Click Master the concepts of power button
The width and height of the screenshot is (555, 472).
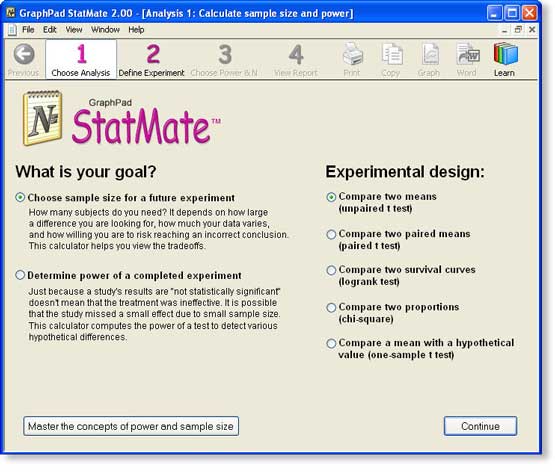pos(131,426)
